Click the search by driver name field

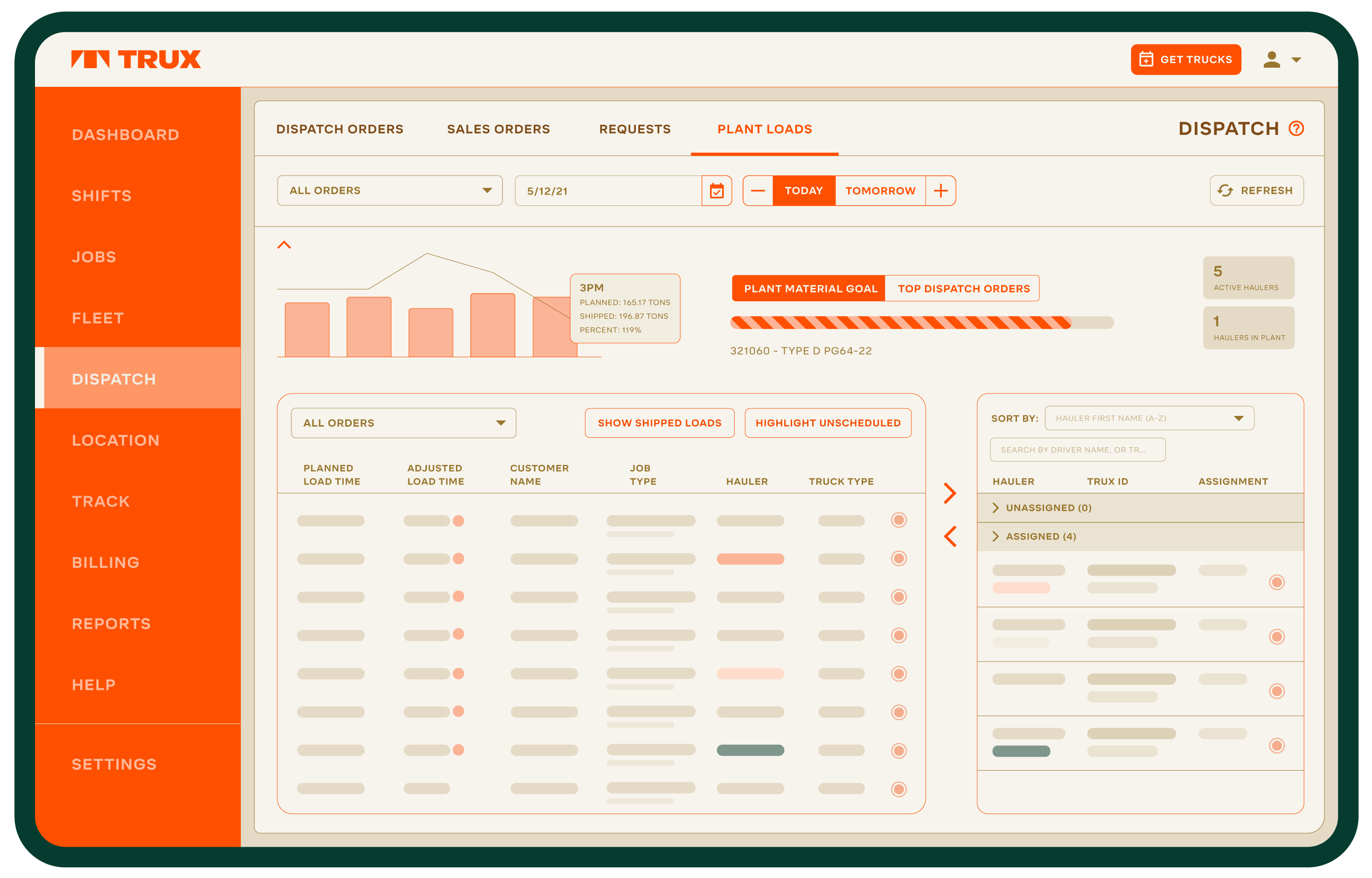point(1077,450)
